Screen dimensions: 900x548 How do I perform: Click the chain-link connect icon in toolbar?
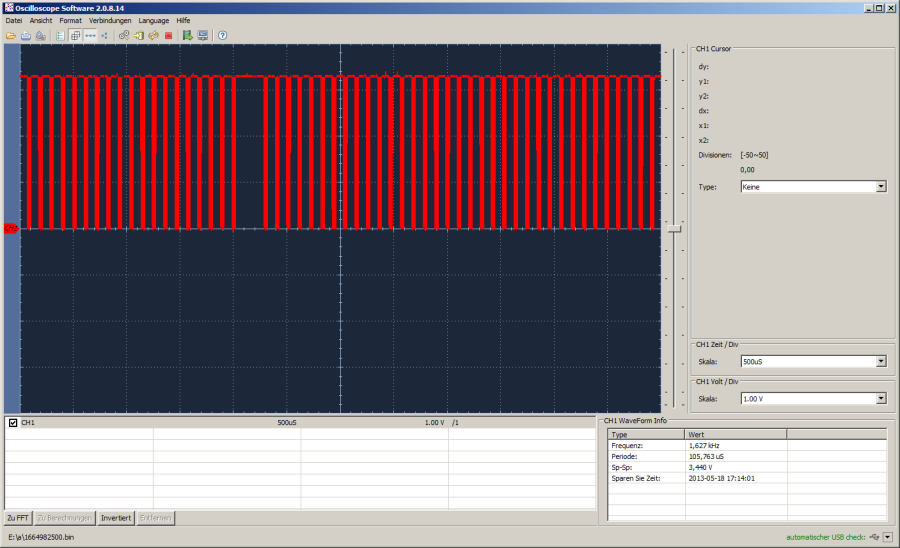tap(124, 35)
